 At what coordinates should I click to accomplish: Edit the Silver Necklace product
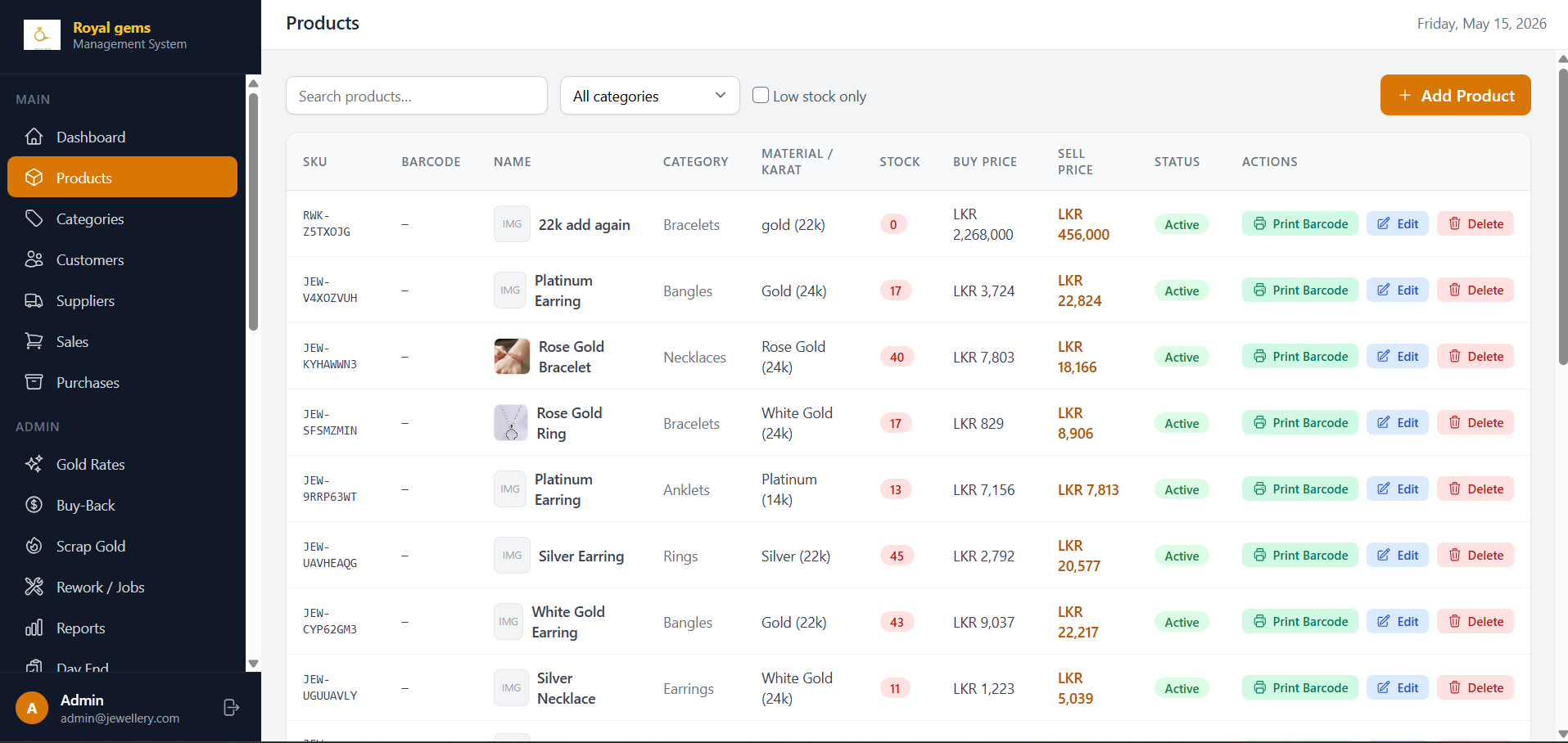[x=1398, y=687]
